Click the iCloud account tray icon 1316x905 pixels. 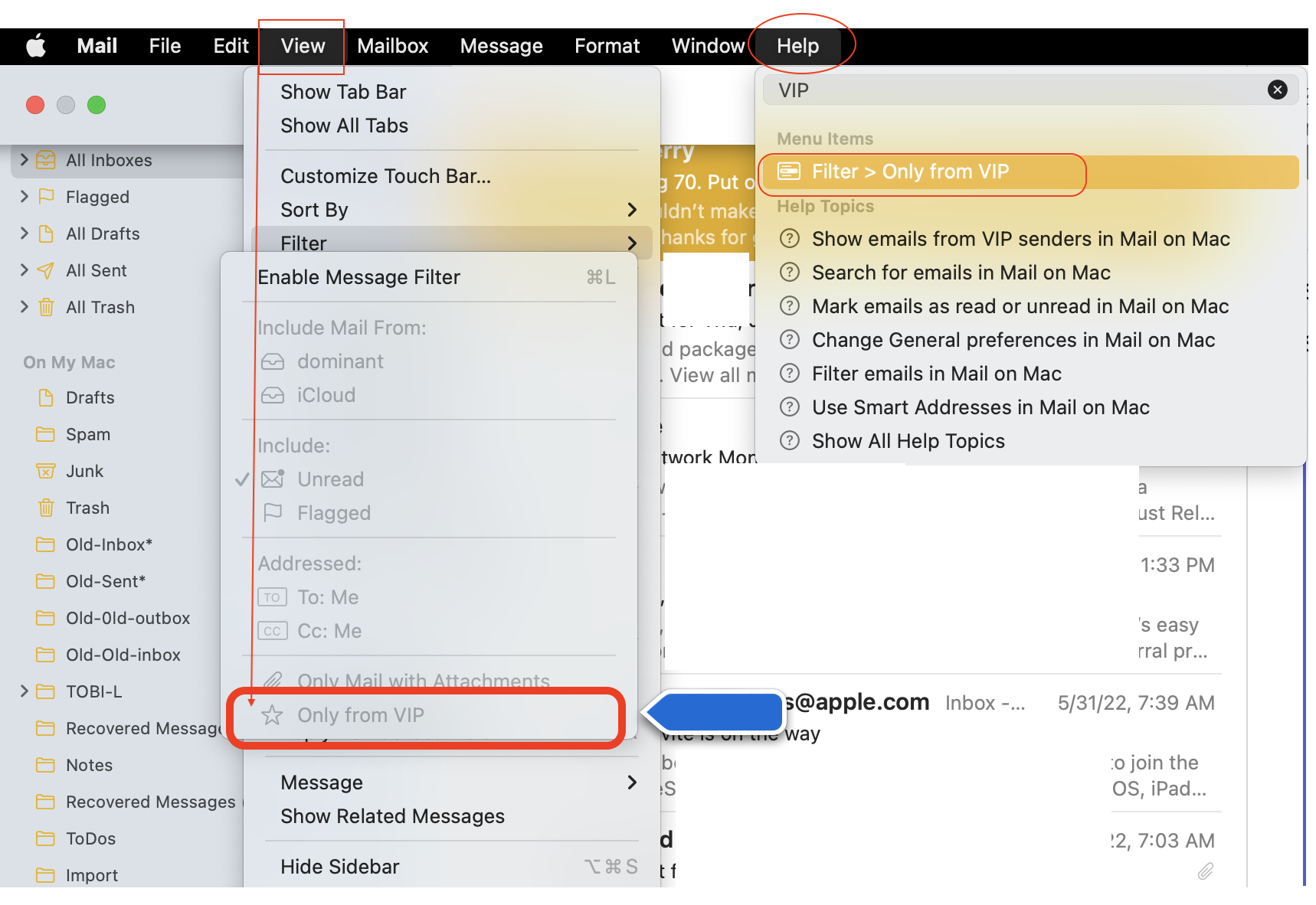point(273,395)
